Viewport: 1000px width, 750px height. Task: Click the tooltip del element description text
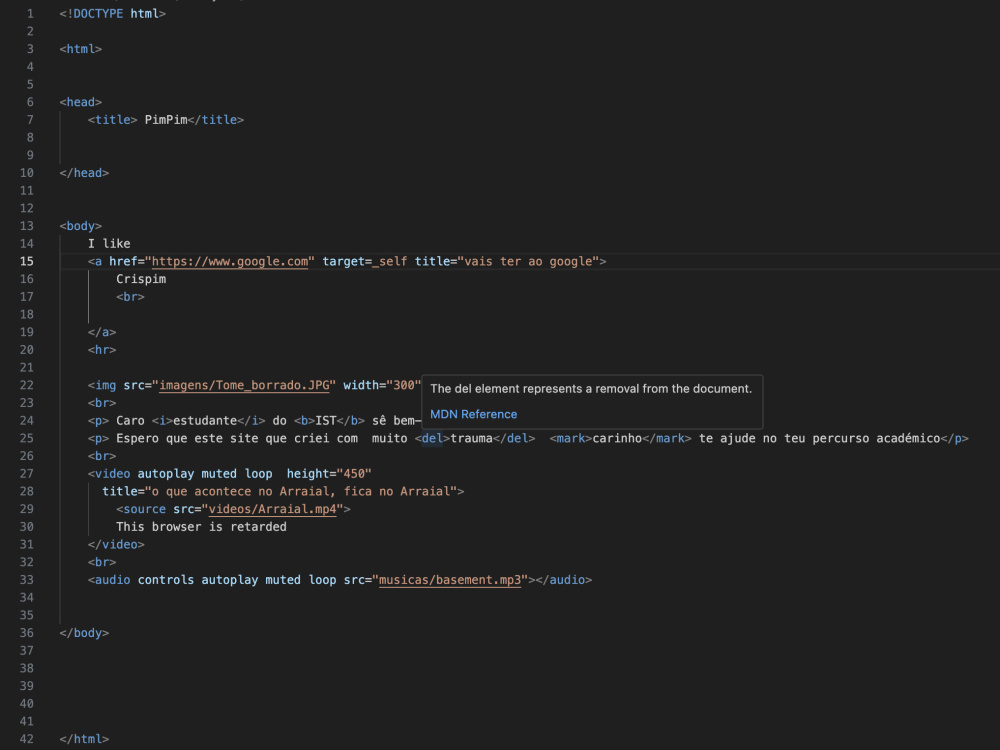(591, 388)
